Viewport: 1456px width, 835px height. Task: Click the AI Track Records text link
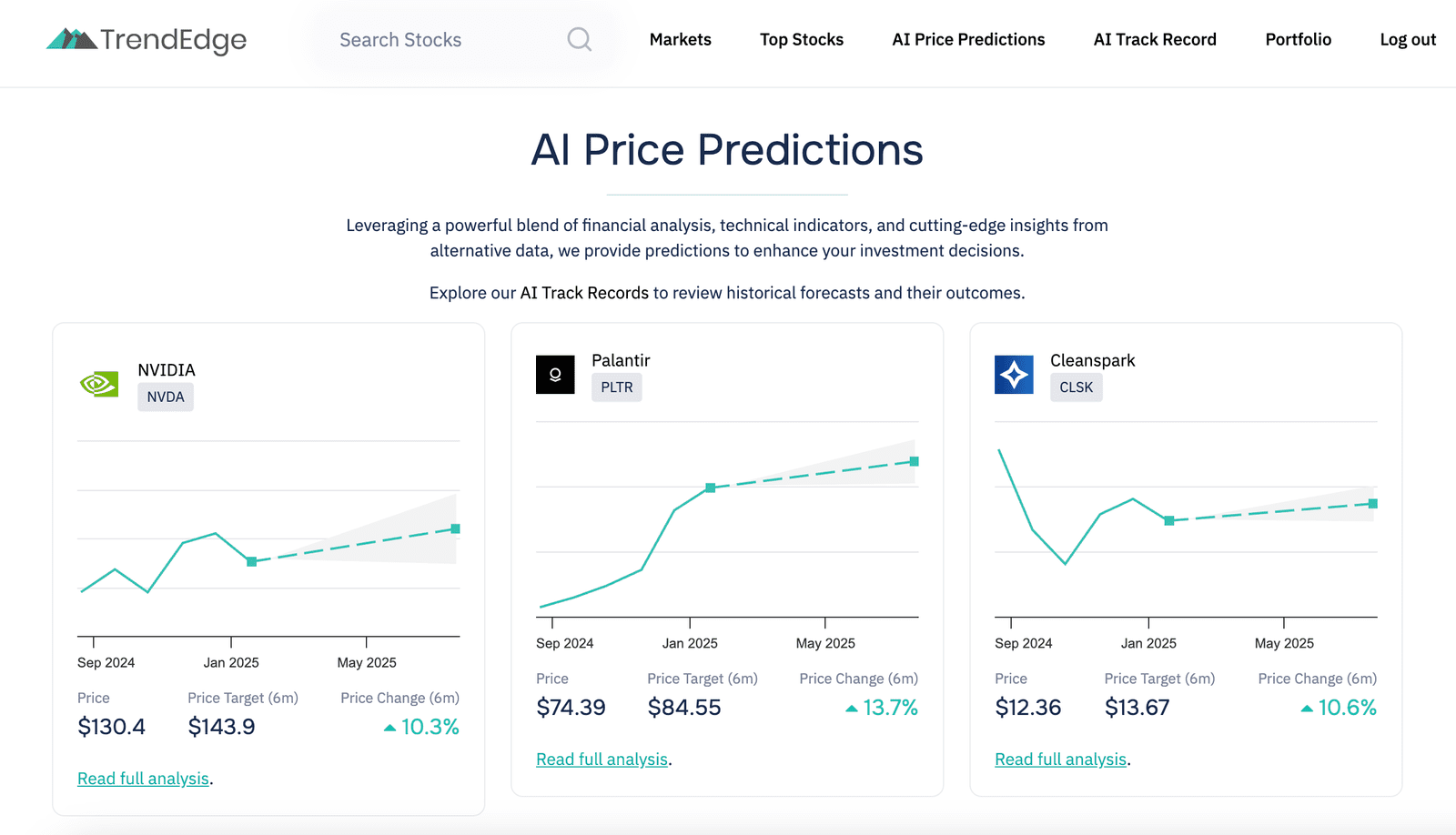[583, 292]
